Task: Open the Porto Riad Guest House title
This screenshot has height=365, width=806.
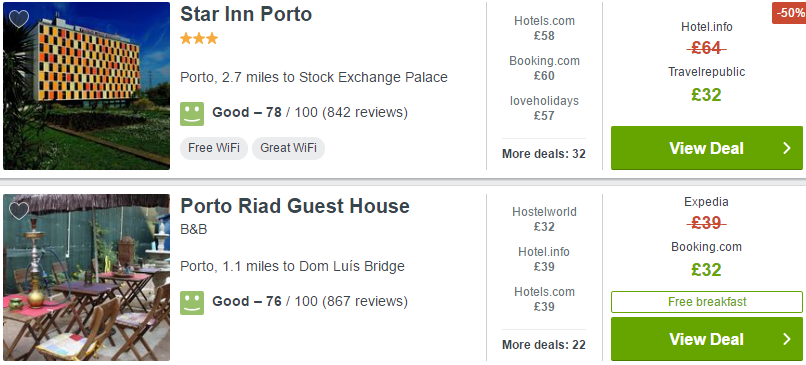Action: click(295, 206)
